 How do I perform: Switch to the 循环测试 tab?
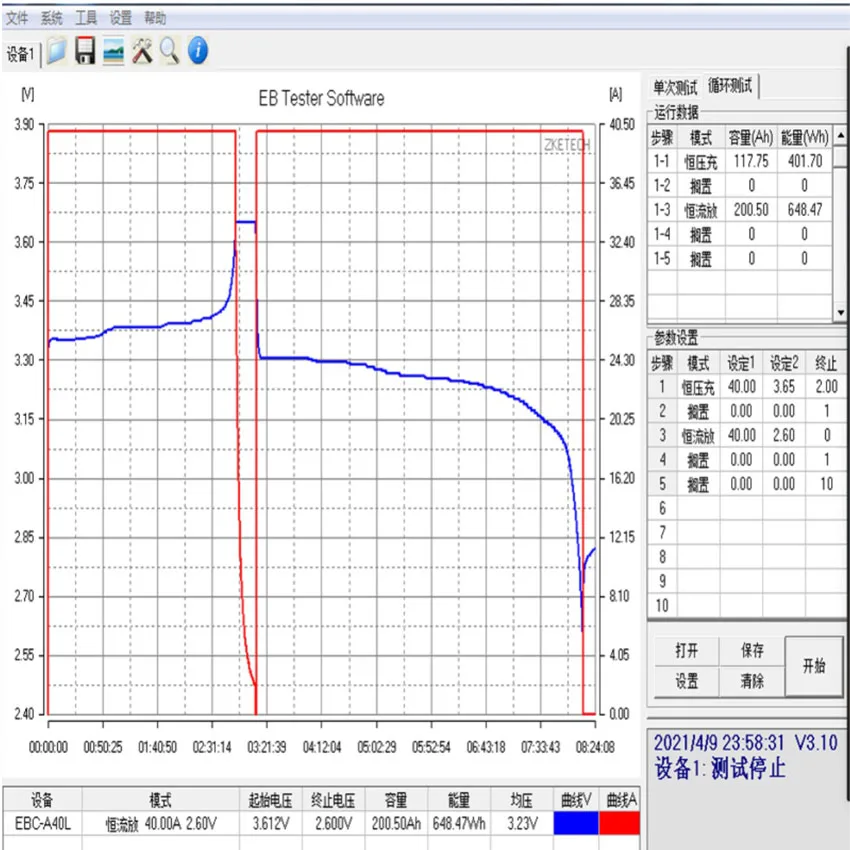(x=730, y=86)
